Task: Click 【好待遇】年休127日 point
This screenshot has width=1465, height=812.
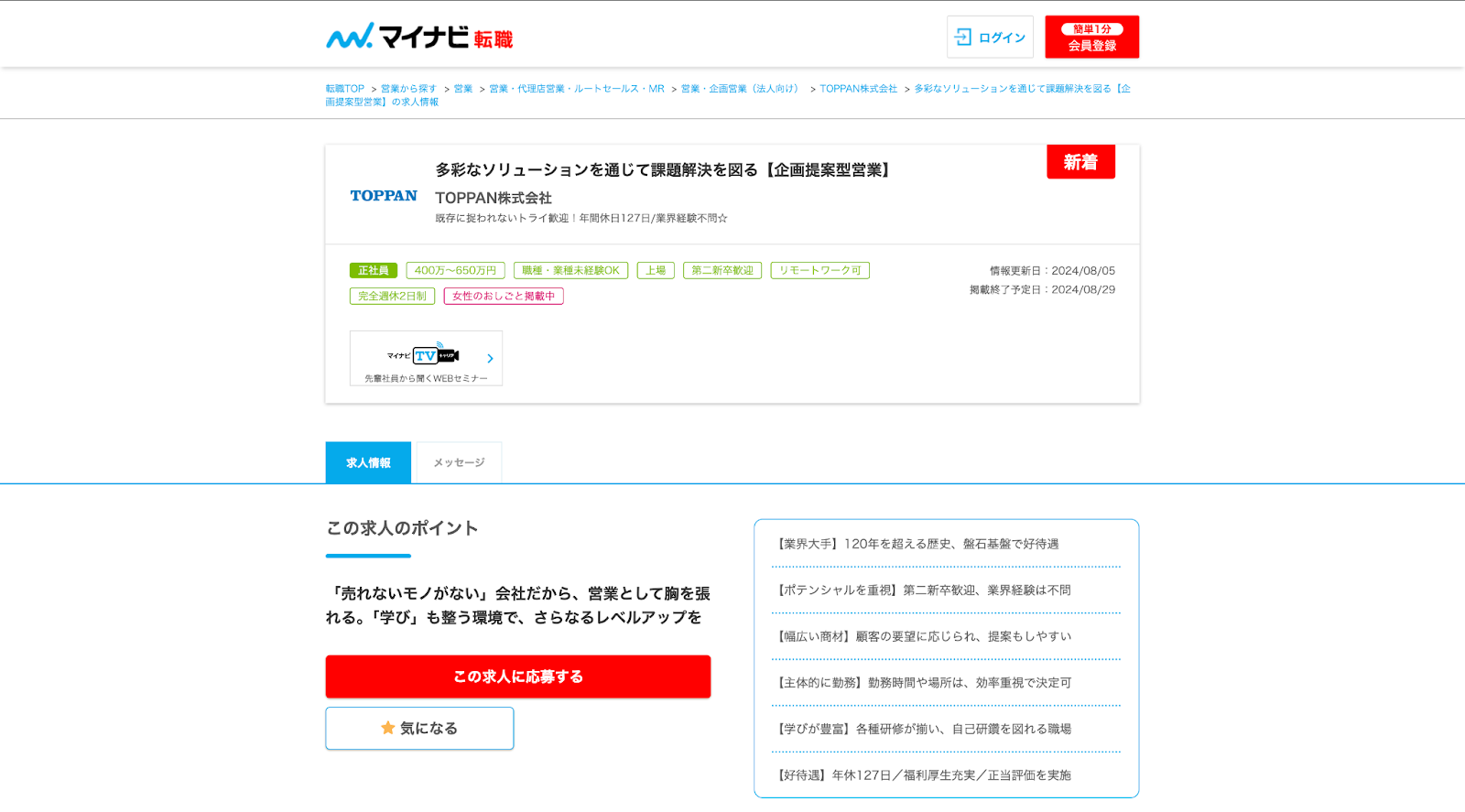Action: (x=922, y=775)
